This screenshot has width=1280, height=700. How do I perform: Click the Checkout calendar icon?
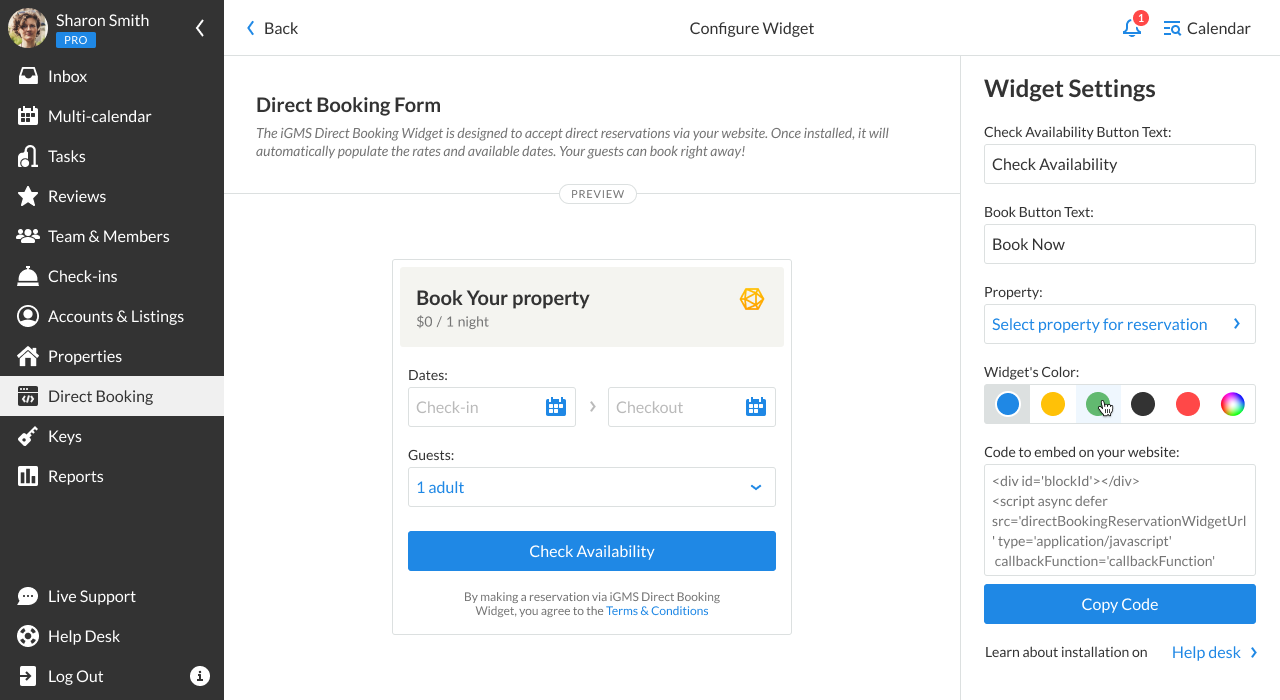[756, 407]
